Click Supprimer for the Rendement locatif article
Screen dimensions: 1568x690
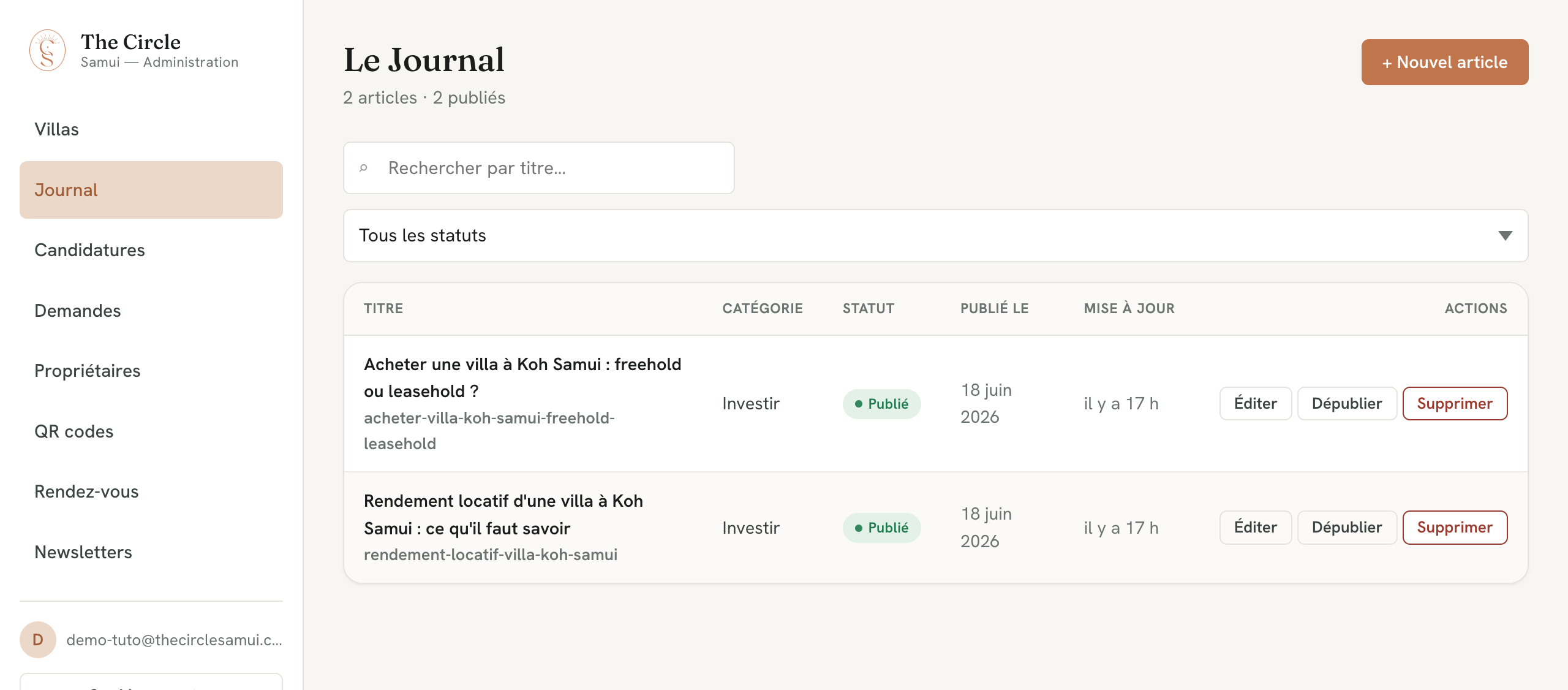1455,528
